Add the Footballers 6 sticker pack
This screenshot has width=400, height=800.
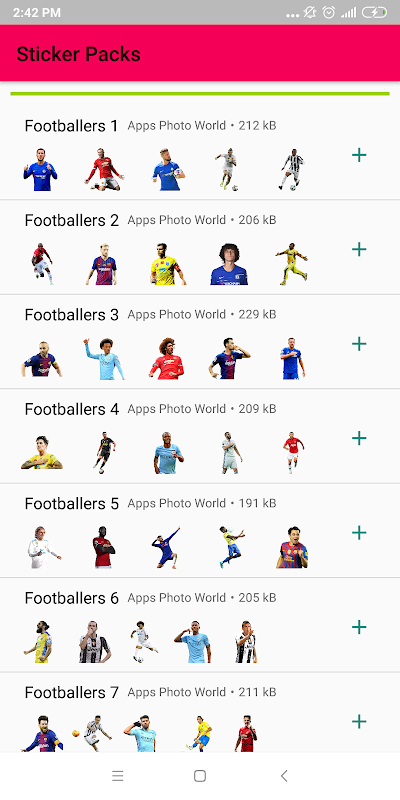click(x=359, y=627)
